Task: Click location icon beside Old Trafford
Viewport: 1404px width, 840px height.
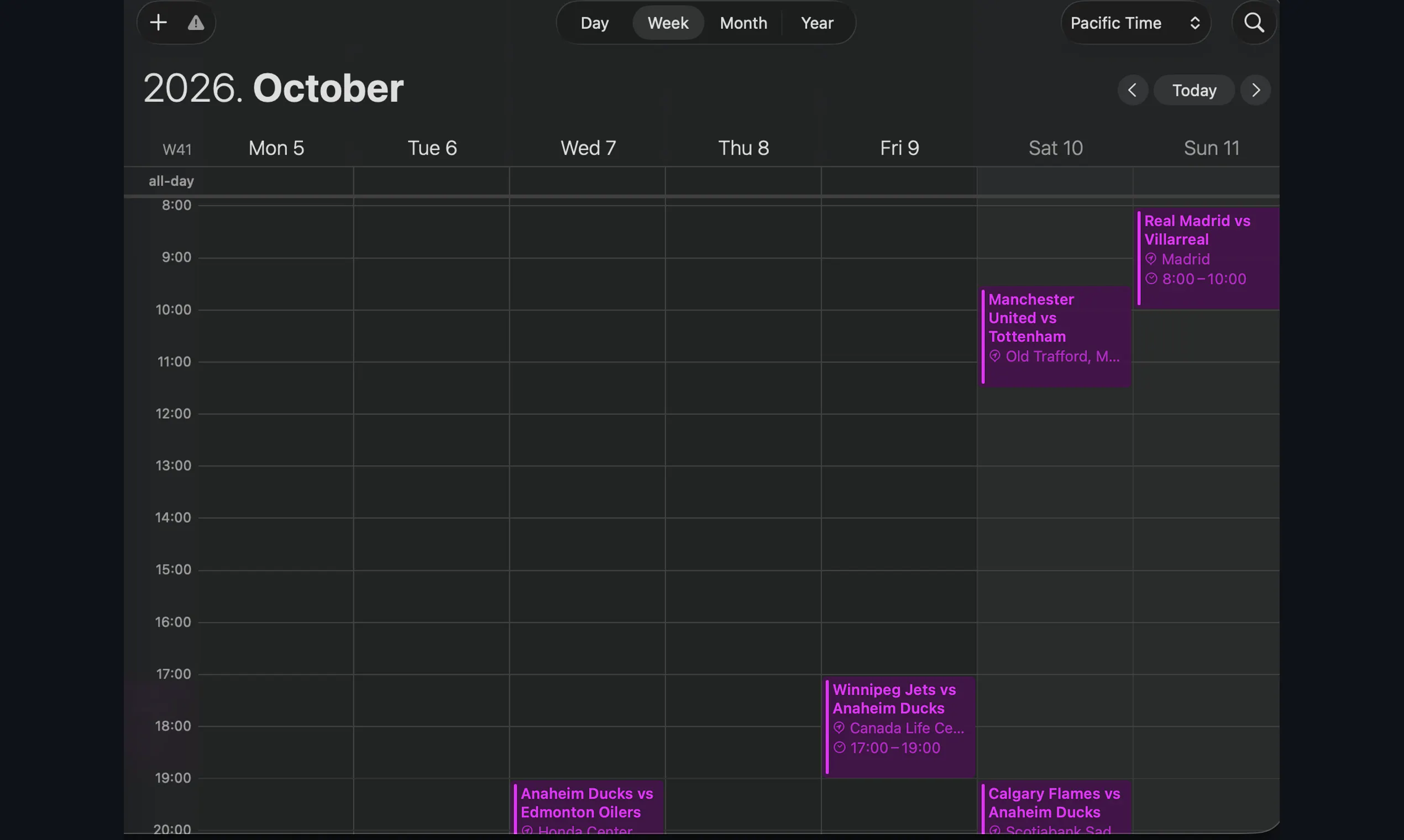Action: (x=995, y=356)
